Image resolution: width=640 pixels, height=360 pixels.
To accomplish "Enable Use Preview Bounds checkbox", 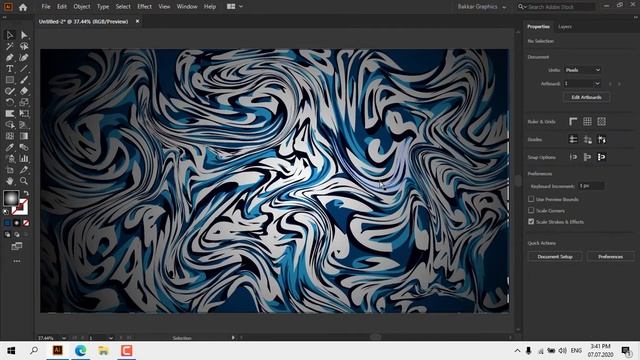I will (531, 199).
